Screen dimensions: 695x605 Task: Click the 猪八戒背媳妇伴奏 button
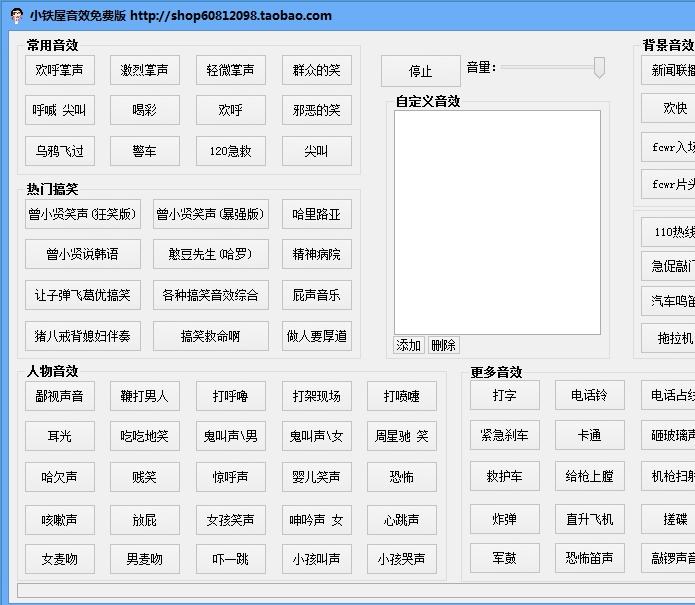tap(83, 336)
